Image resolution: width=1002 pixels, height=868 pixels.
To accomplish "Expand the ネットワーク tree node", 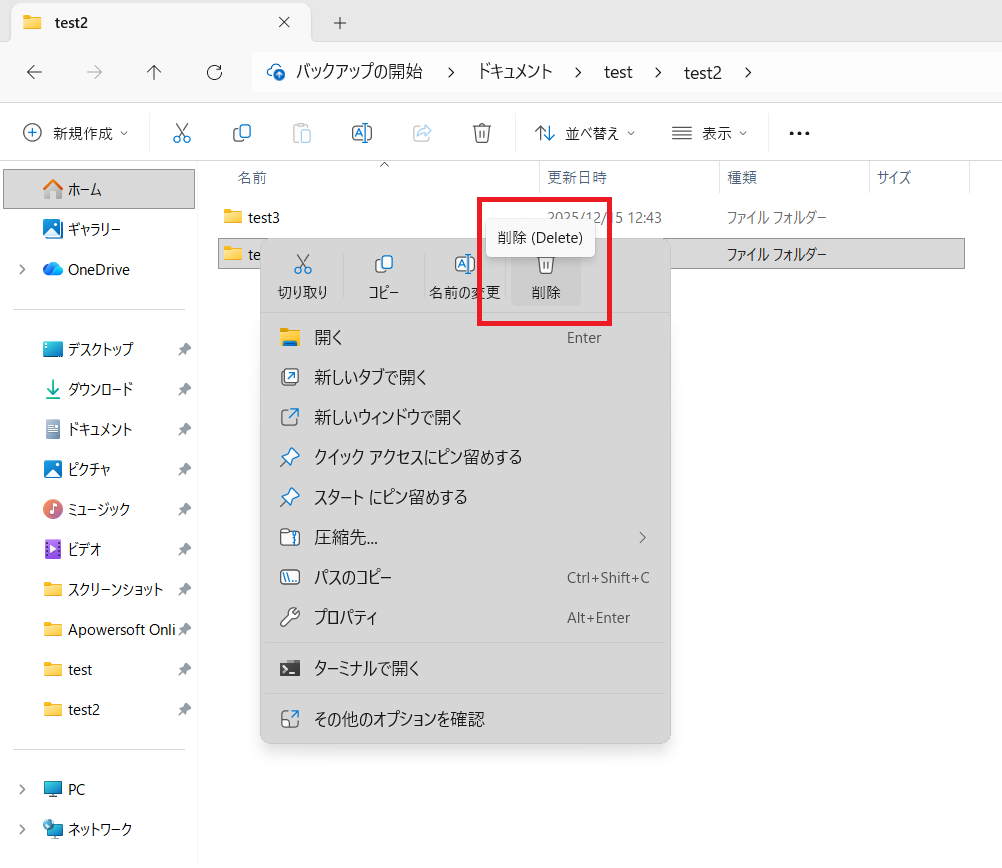I will 22,830.
